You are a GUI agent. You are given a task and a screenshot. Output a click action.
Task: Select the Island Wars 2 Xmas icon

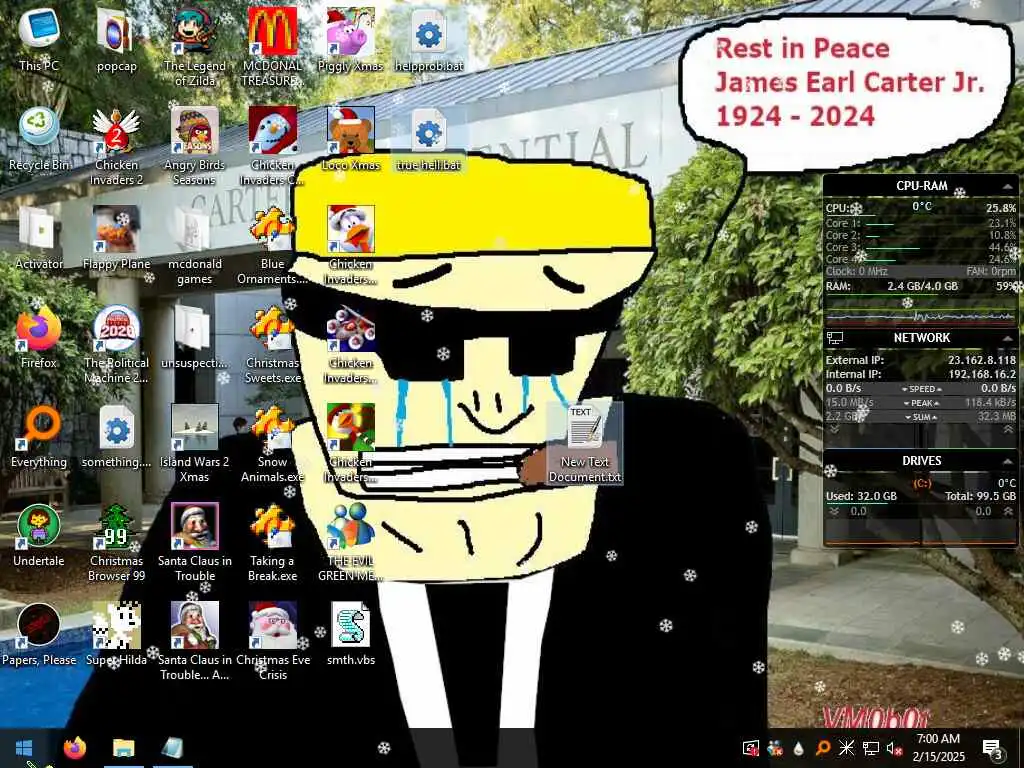pos(195,444)
